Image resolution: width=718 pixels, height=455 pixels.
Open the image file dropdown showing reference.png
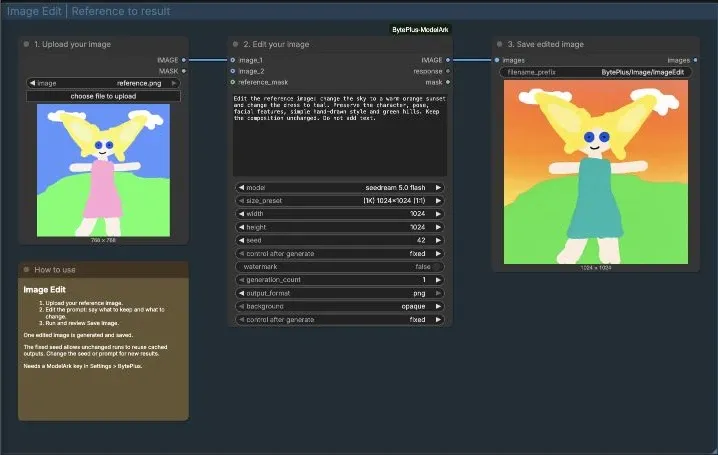click(x=103, y=83)
